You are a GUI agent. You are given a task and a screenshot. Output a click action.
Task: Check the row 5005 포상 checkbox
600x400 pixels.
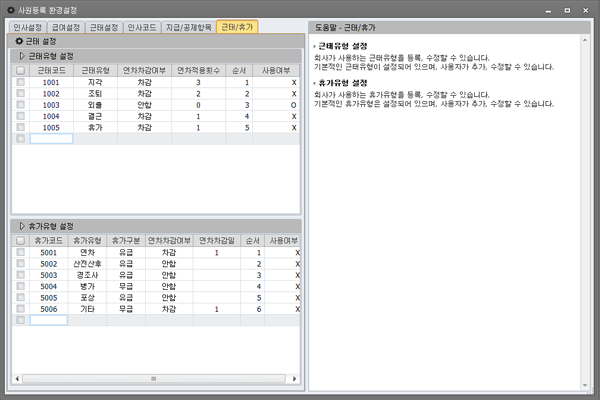21,297
